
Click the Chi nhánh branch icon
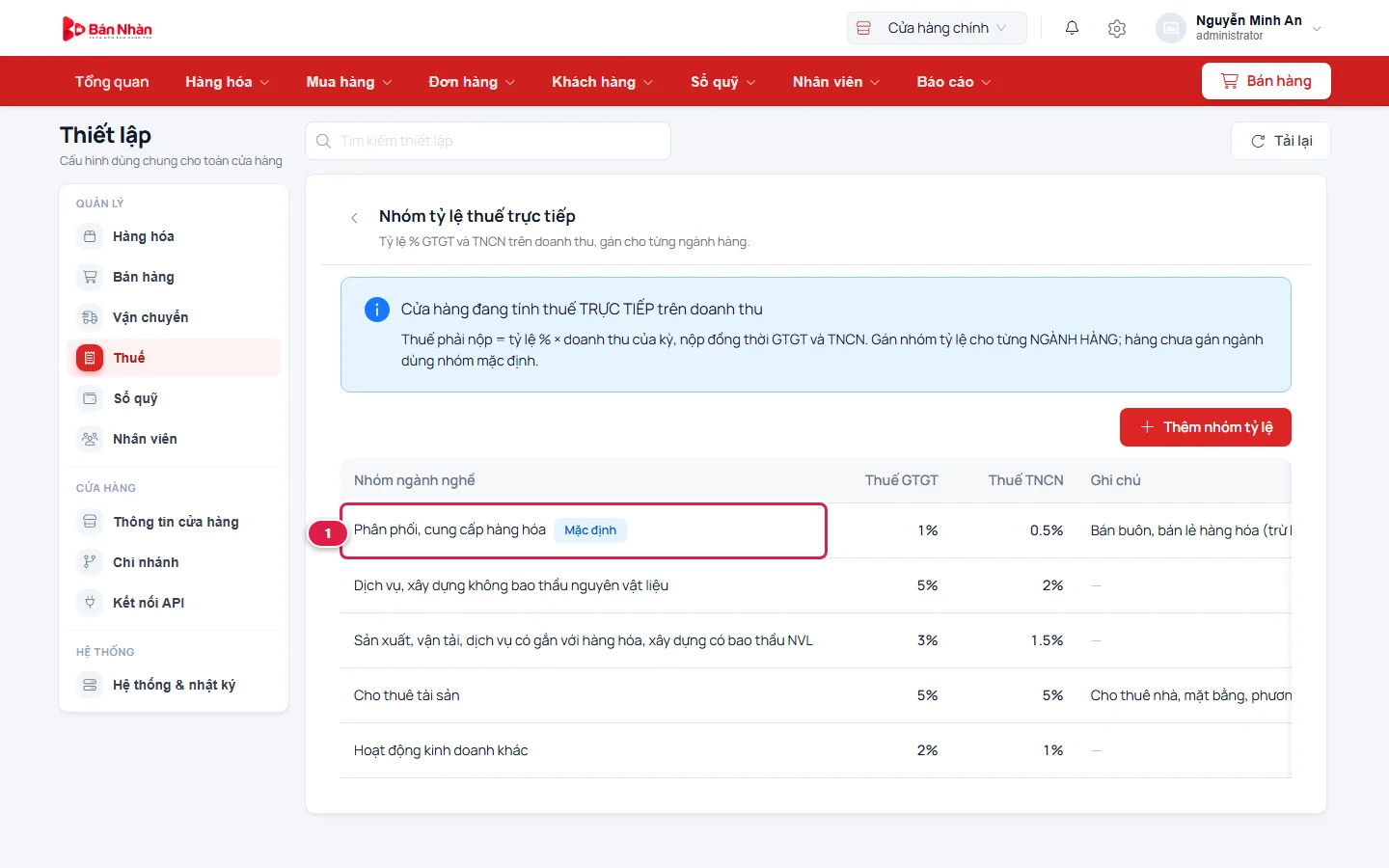(x=90, y=562)
